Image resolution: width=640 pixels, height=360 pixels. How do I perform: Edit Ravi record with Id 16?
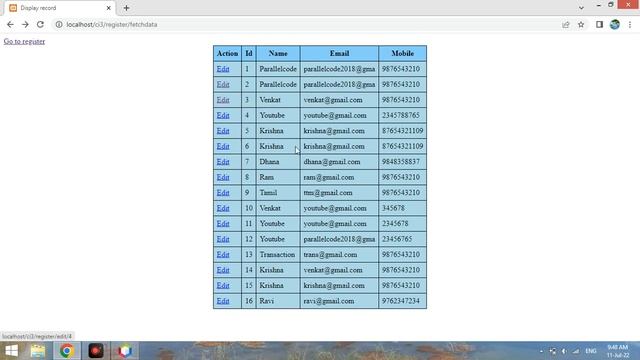click(x=223, y=301)
